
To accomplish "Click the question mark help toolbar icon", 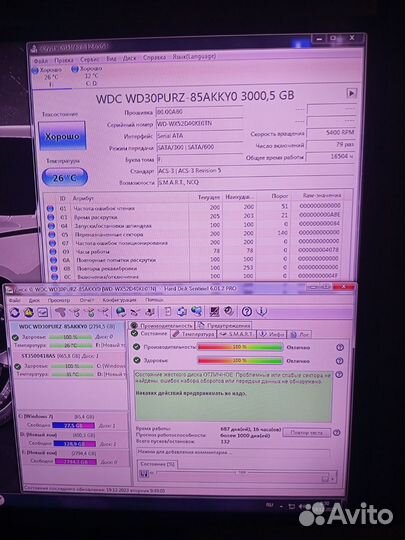I will click(x=246, y=311).
